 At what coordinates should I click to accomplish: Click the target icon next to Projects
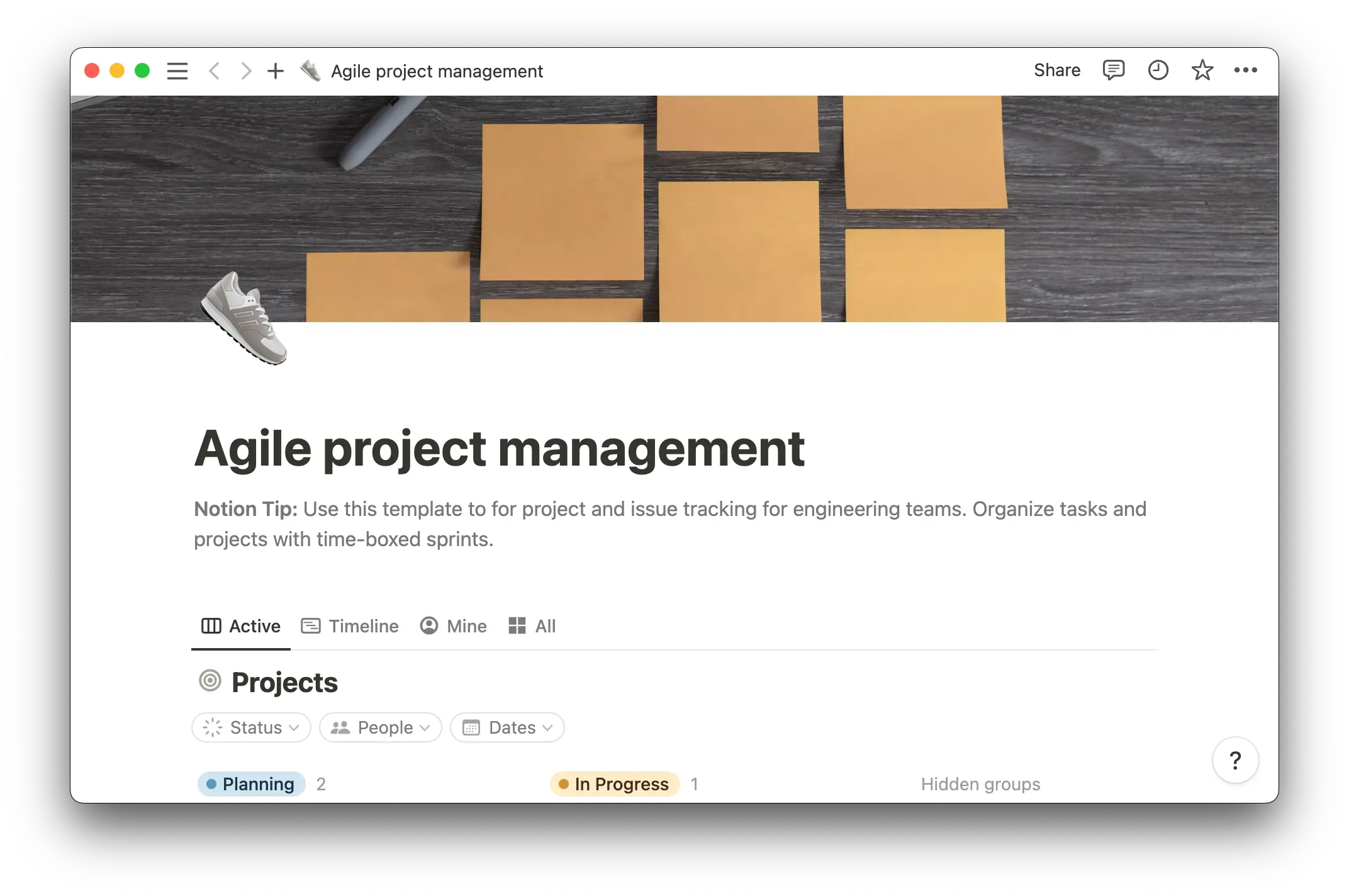[x=210, y=681]
